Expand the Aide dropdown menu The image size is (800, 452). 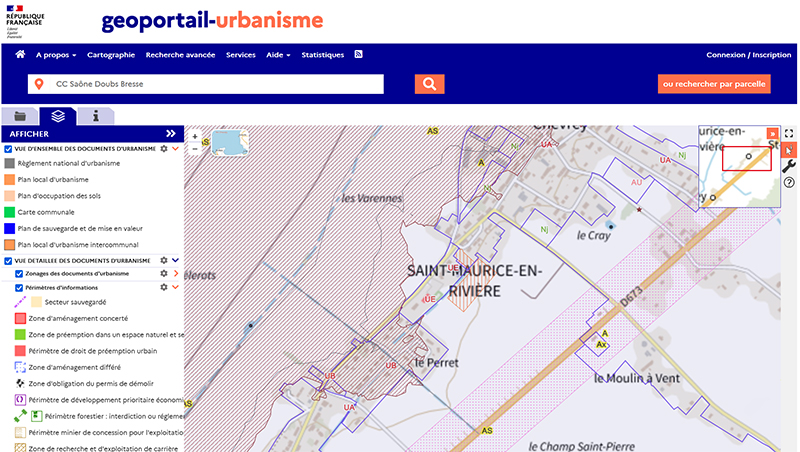pos(277,55)
